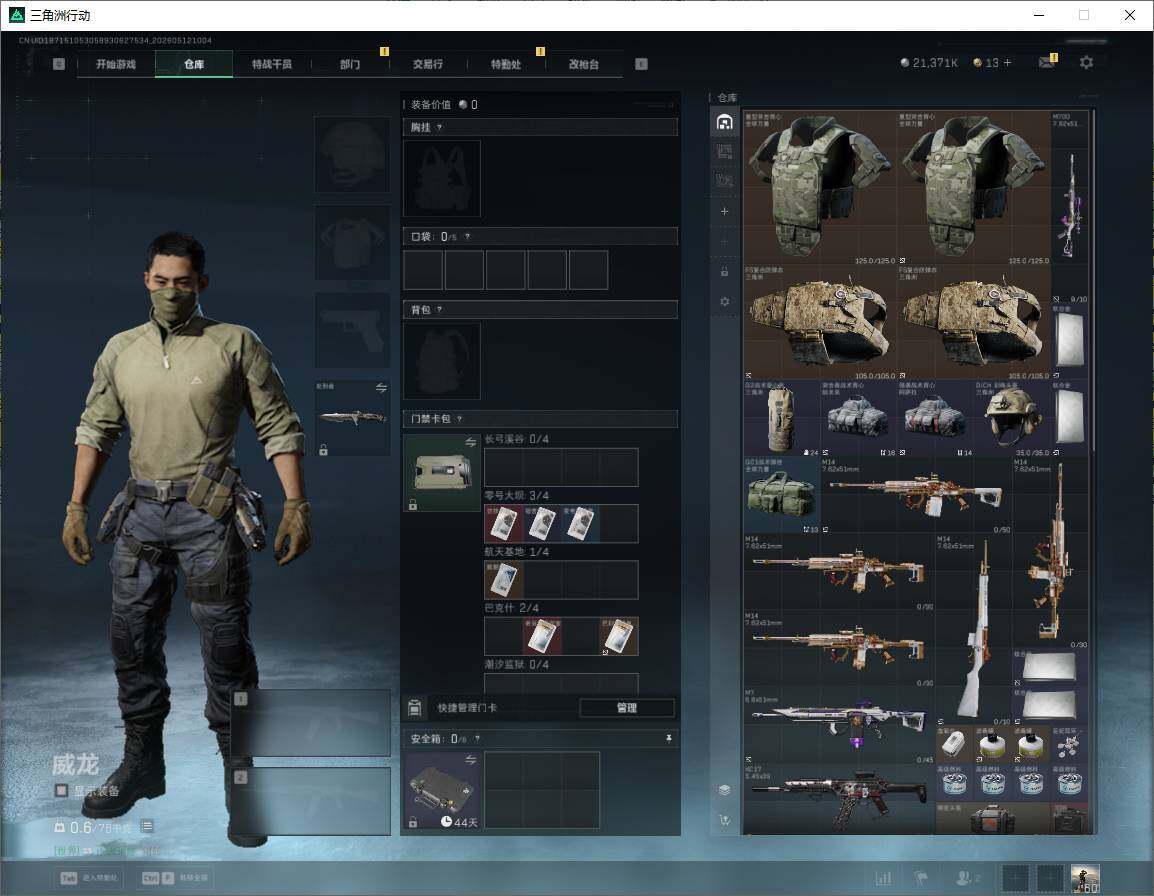1154x896 pixels.
Task: Select the empty body armor equipment slot
Action: [x=352, y=242]
